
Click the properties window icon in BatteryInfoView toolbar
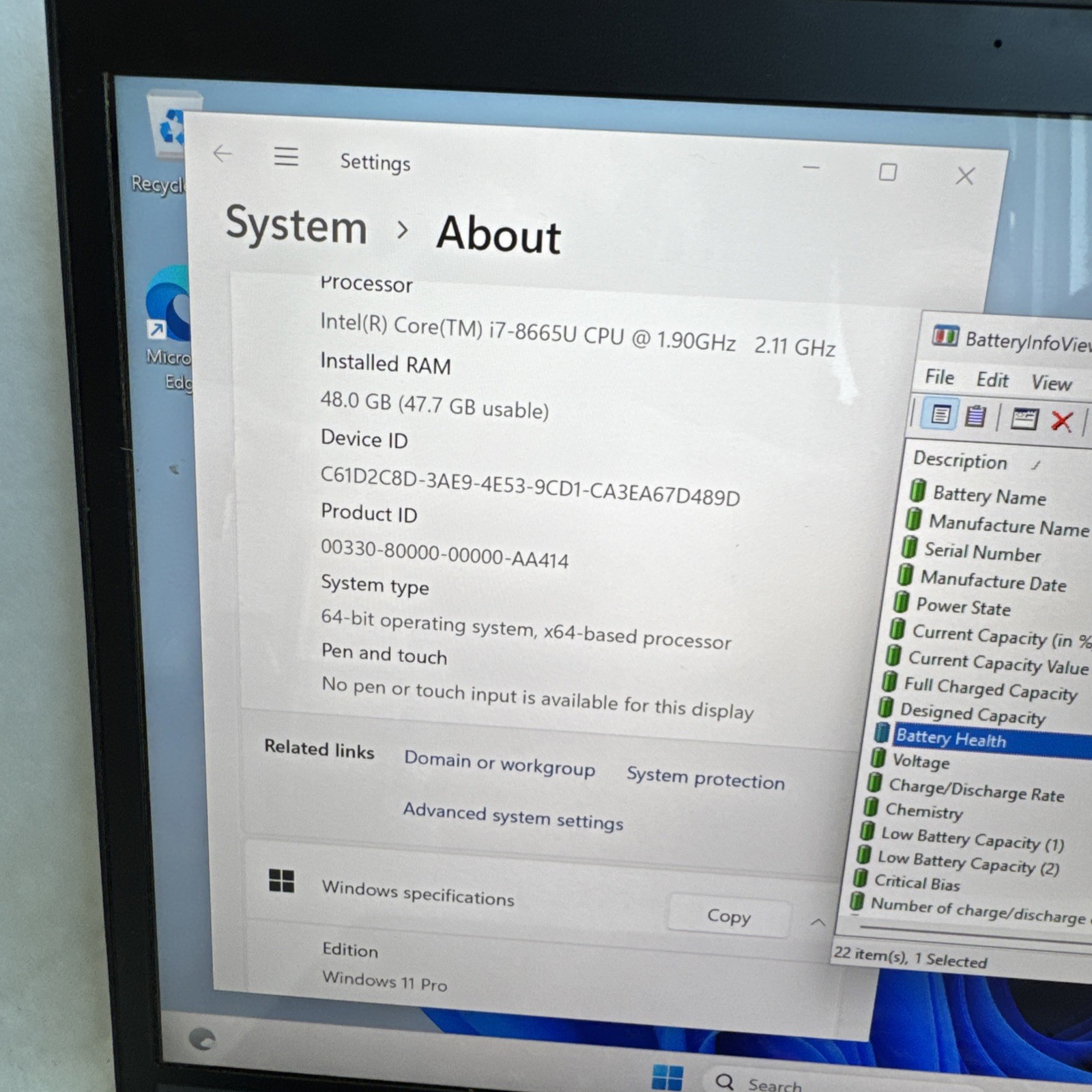1024,418
